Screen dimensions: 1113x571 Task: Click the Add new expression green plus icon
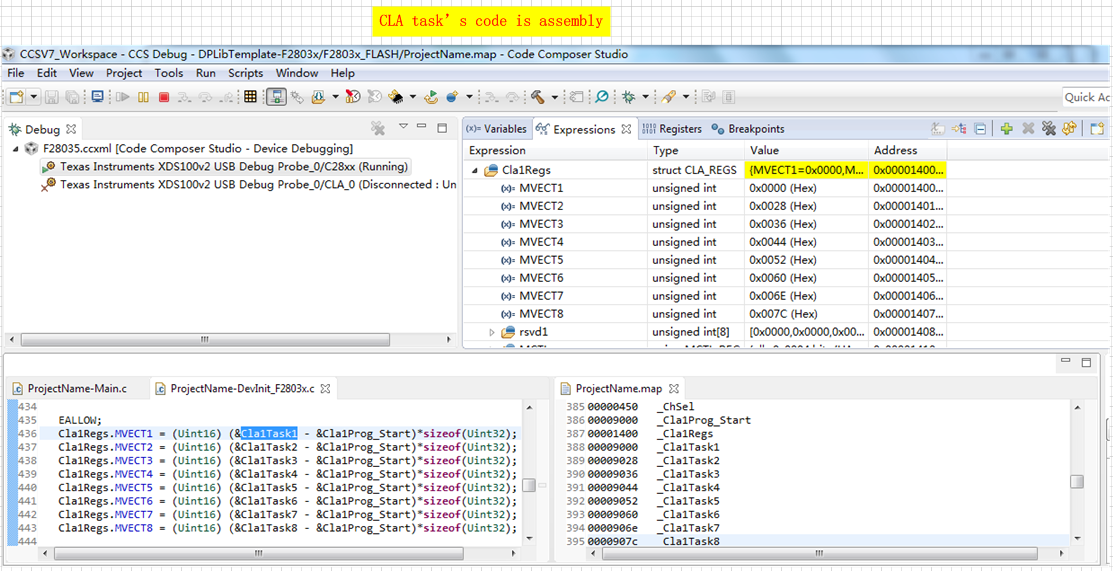click(x=1007, y=129)
